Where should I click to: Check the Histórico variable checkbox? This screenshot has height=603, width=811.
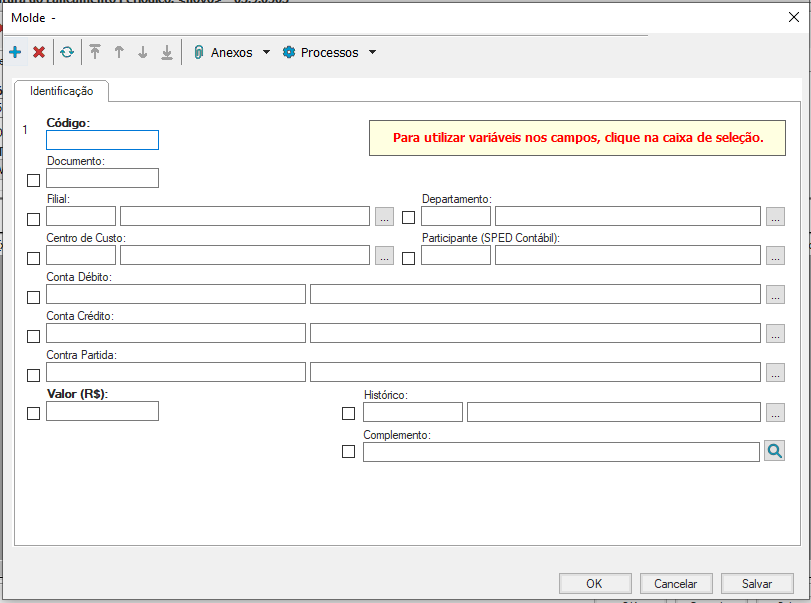pyautogui.click(x=349, y=414)
